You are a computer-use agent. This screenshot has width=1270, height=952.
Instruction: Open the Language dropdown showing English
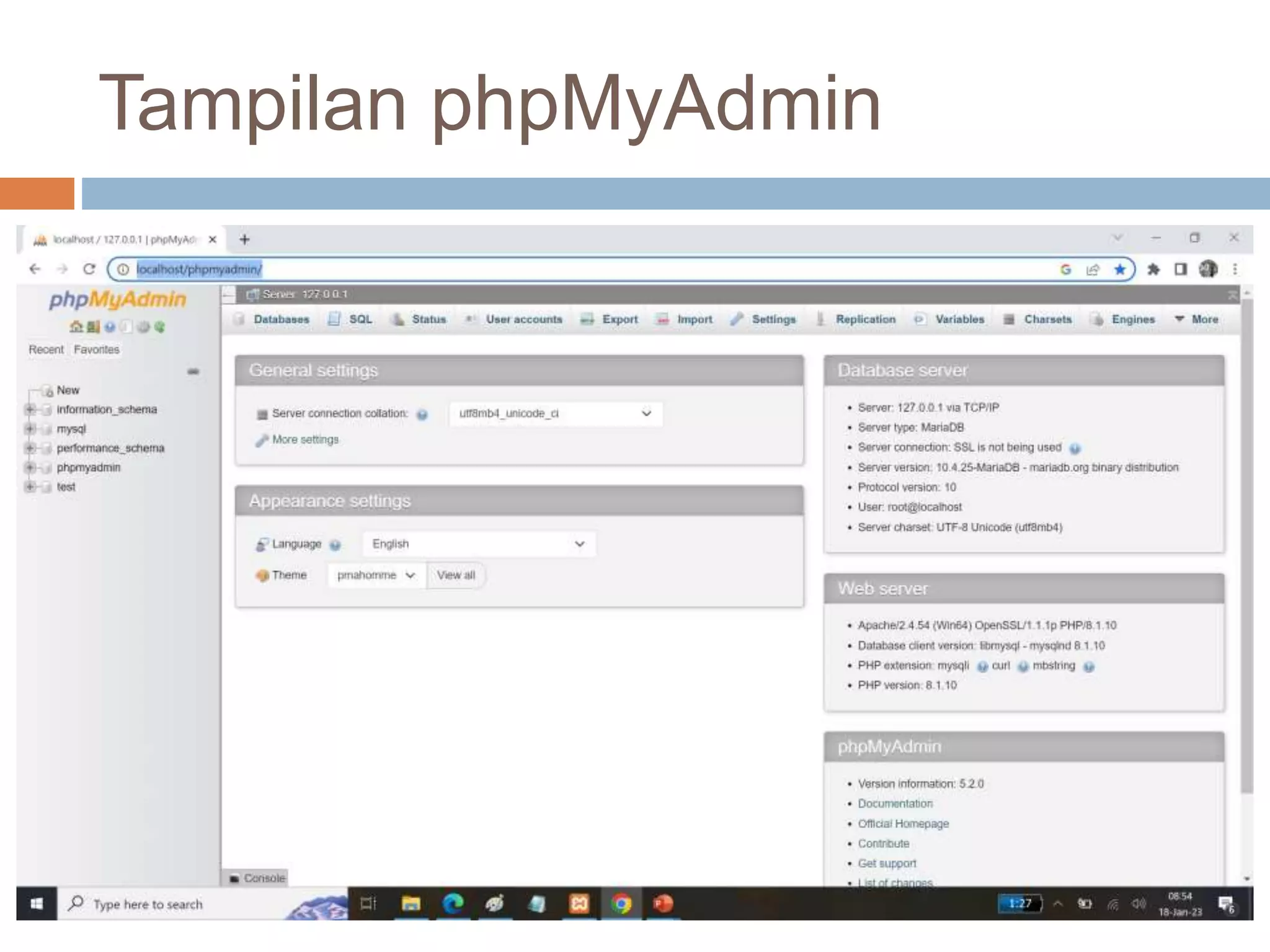point(479,544)
